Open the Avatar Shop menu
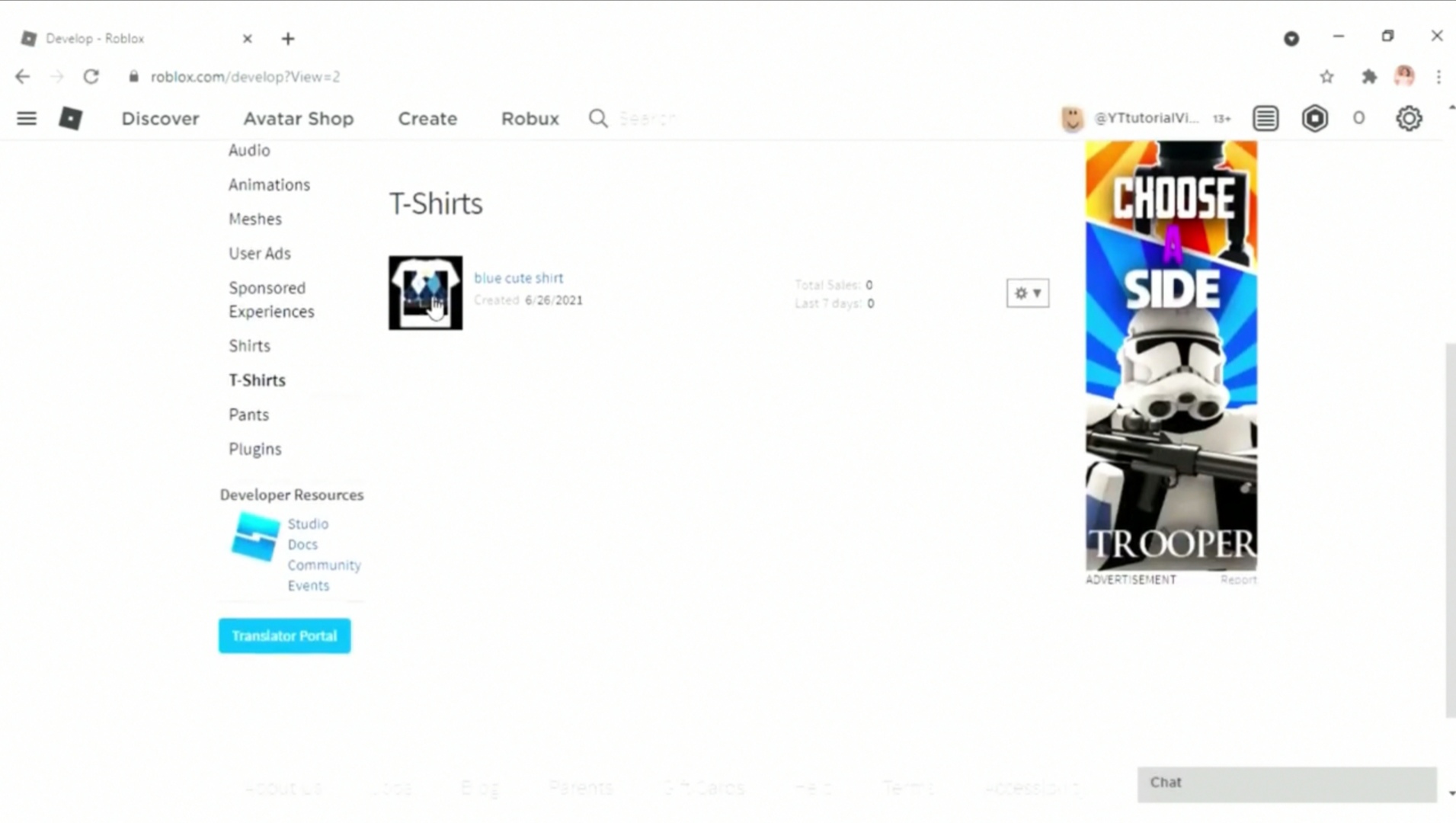Viewport: 1456px width, 823px height. click(299, 118)
